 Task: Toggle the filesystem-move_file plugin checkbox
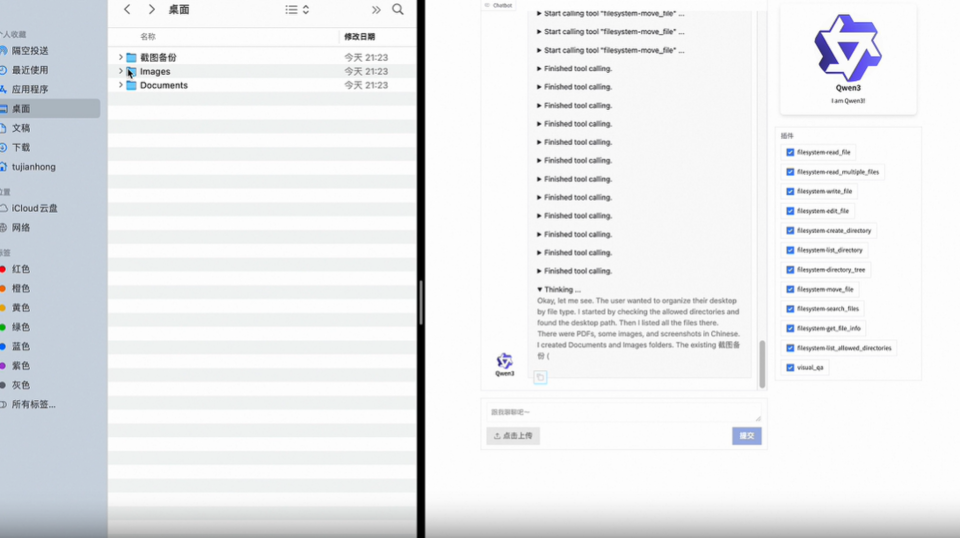coord(790,289)
